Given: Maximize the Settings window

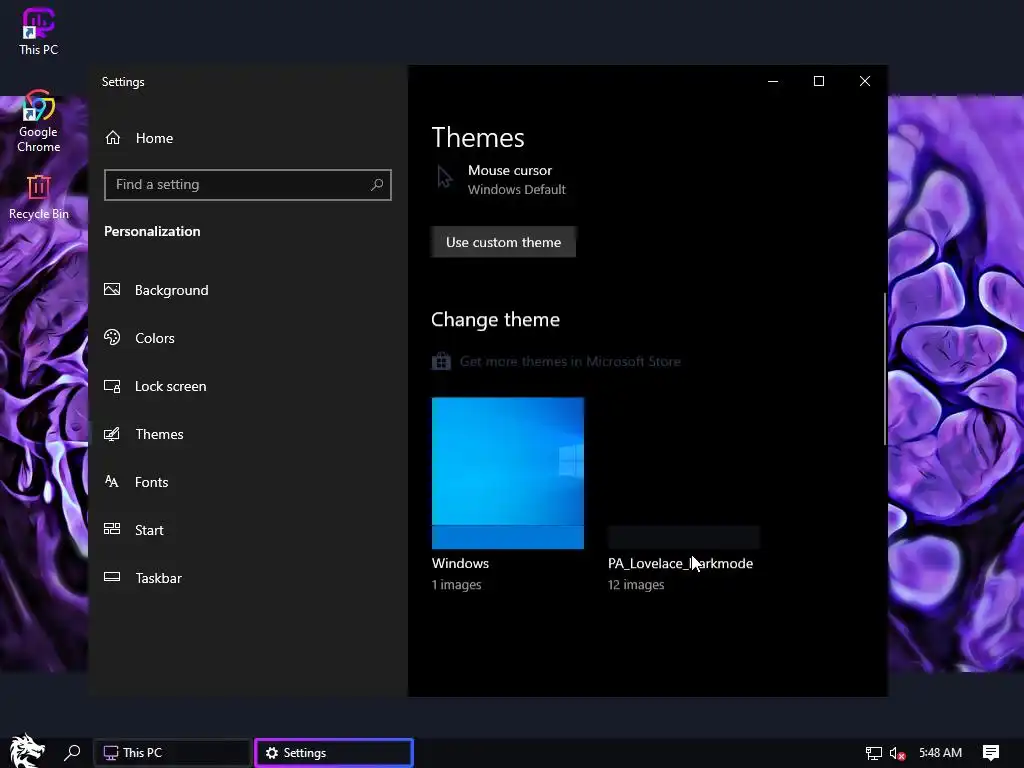Looking at the screenshot, I should pos(819,81).
